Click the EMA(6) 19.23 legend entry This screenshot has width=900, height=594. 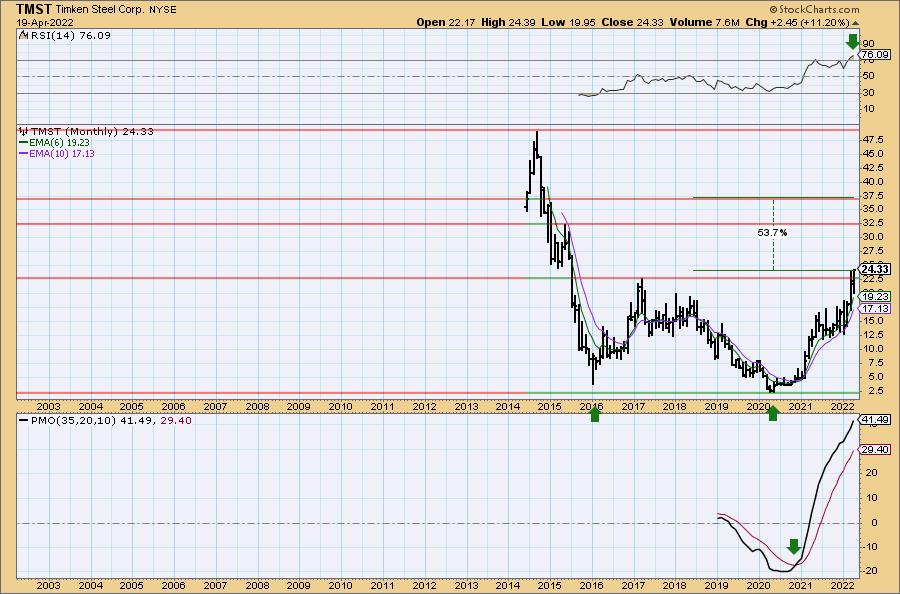(x=55, y=142)
